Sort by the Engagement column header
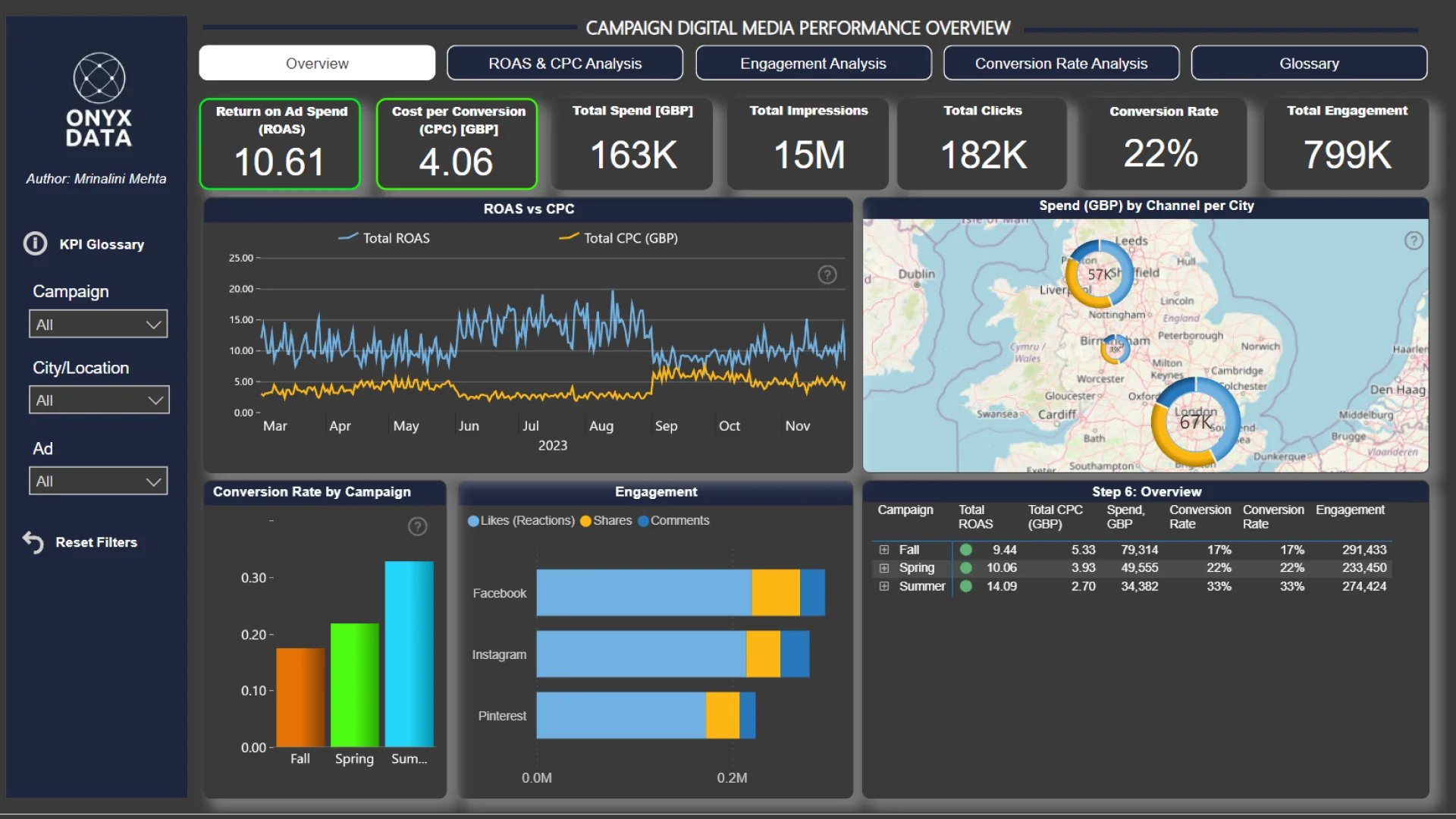 [x=1350, y=510]
